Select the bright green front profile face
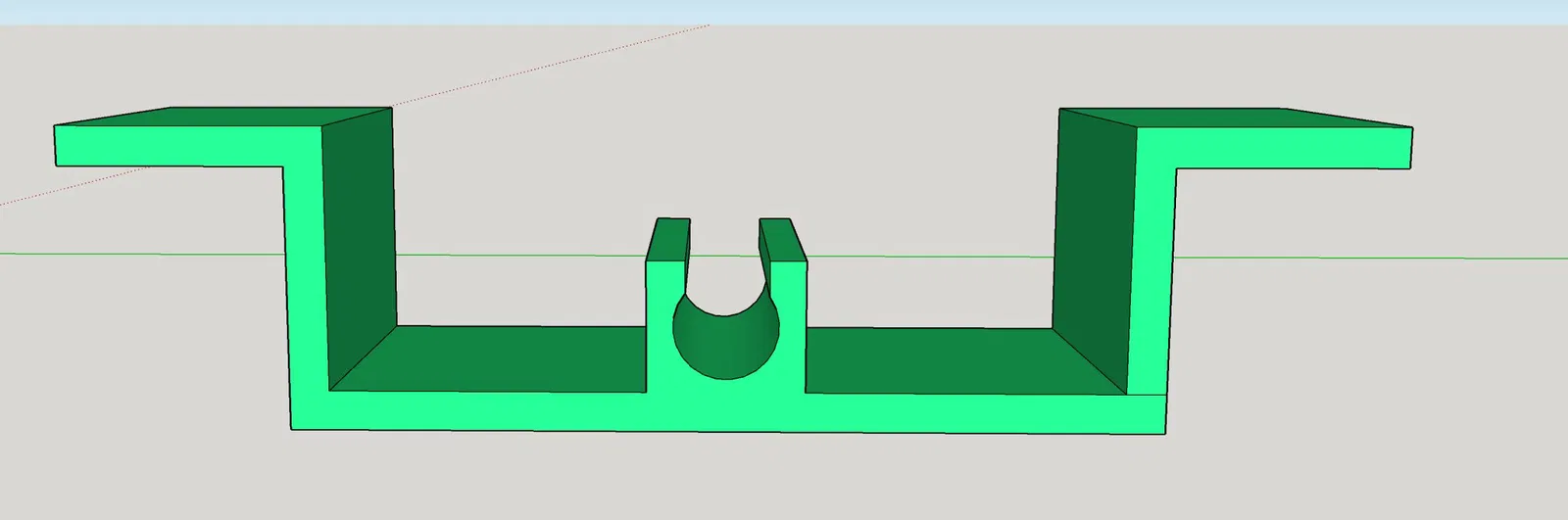Image resolution: width=1568 pixels, height=520 pixels. [725, 411]
